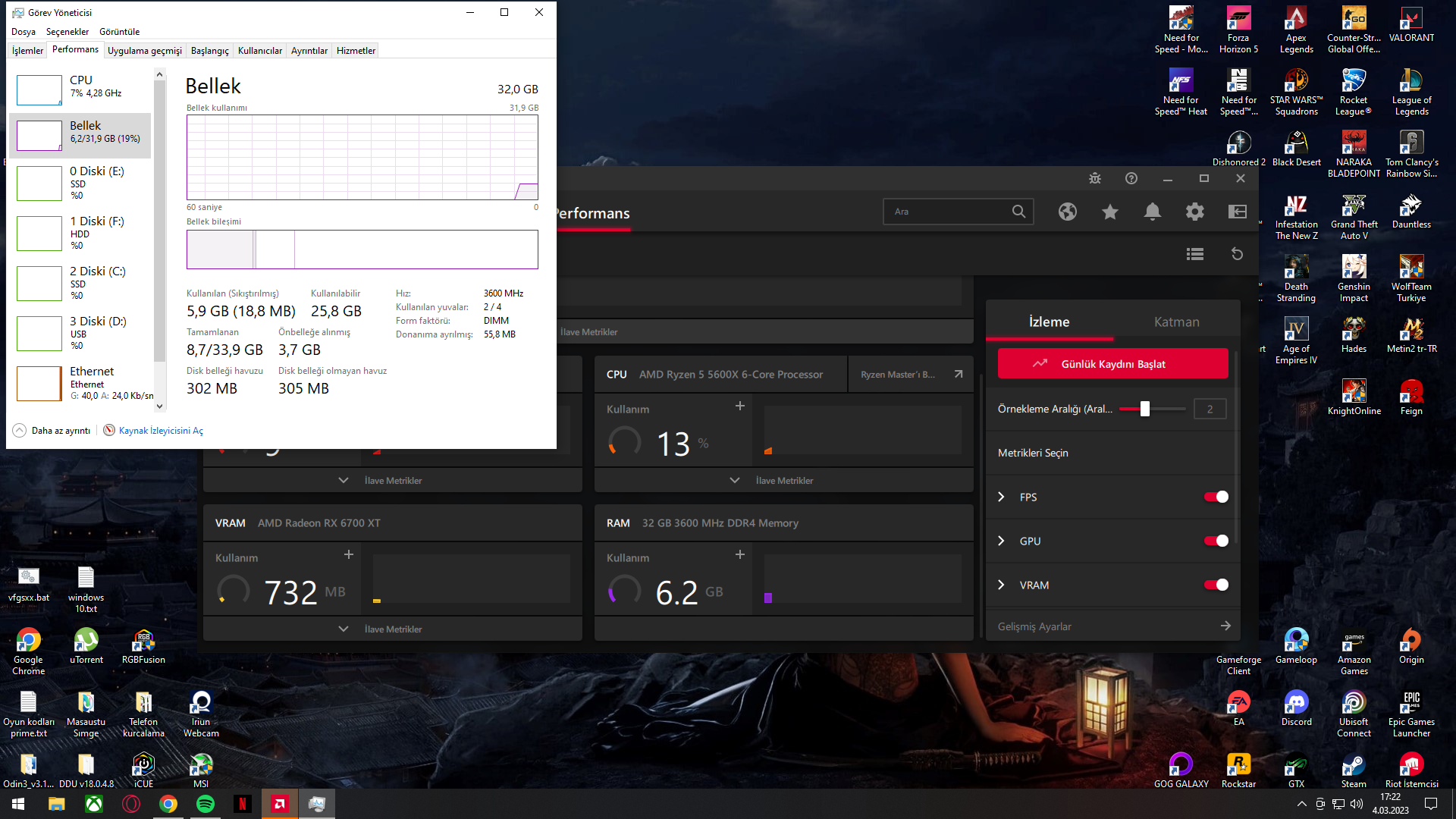
Task: Add metric plus in VRAM Kullanım
Action: [x=348, y=554]
